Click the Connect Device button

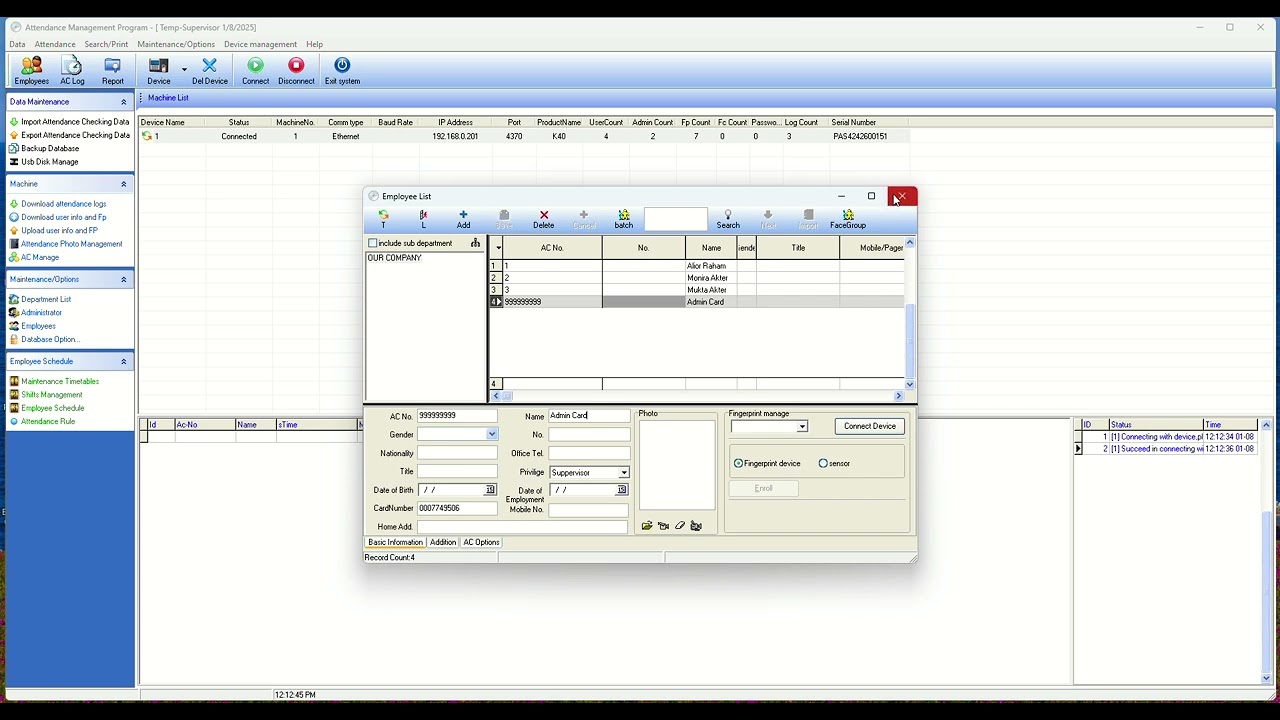(x=870, y=426)
